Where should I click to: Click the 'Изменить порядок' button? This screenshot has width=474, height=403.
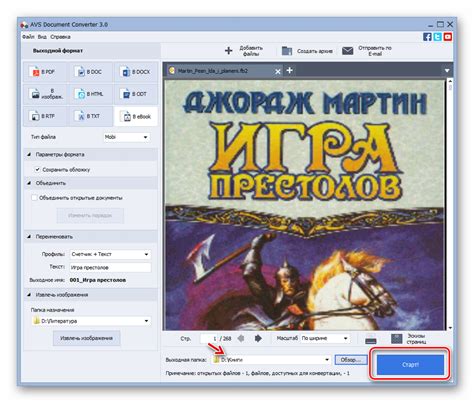pos(90,216)
